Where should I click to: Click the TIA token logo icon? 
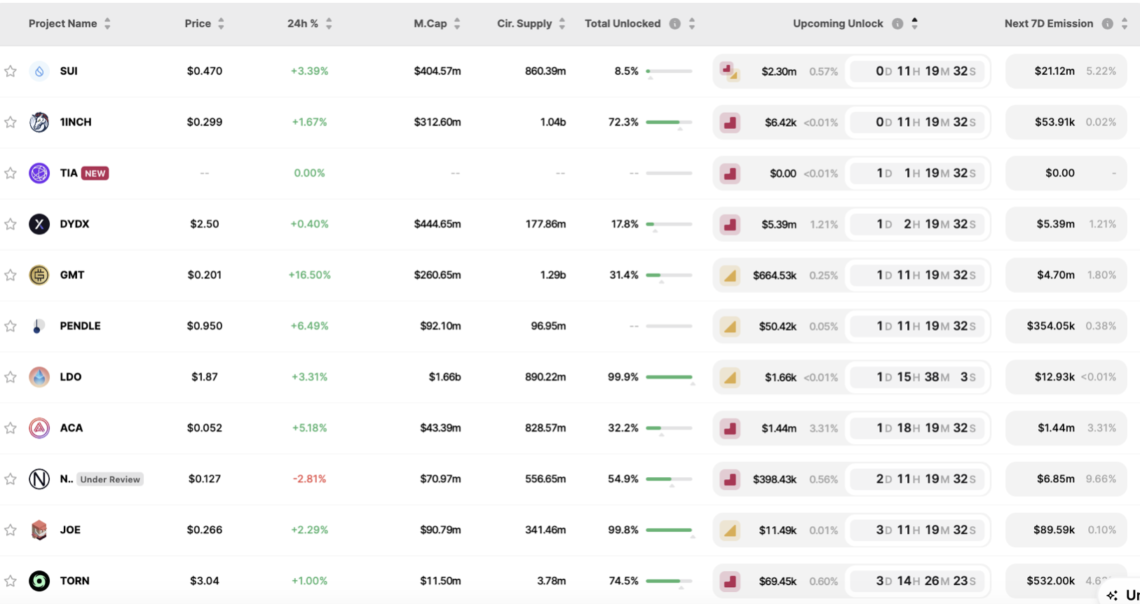pos(39,173)
